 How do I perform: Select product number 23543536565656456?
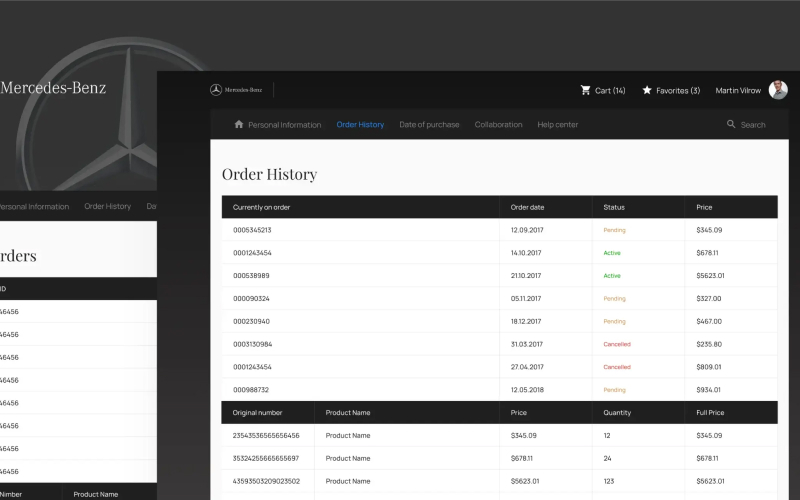click(x=266, y=436)
